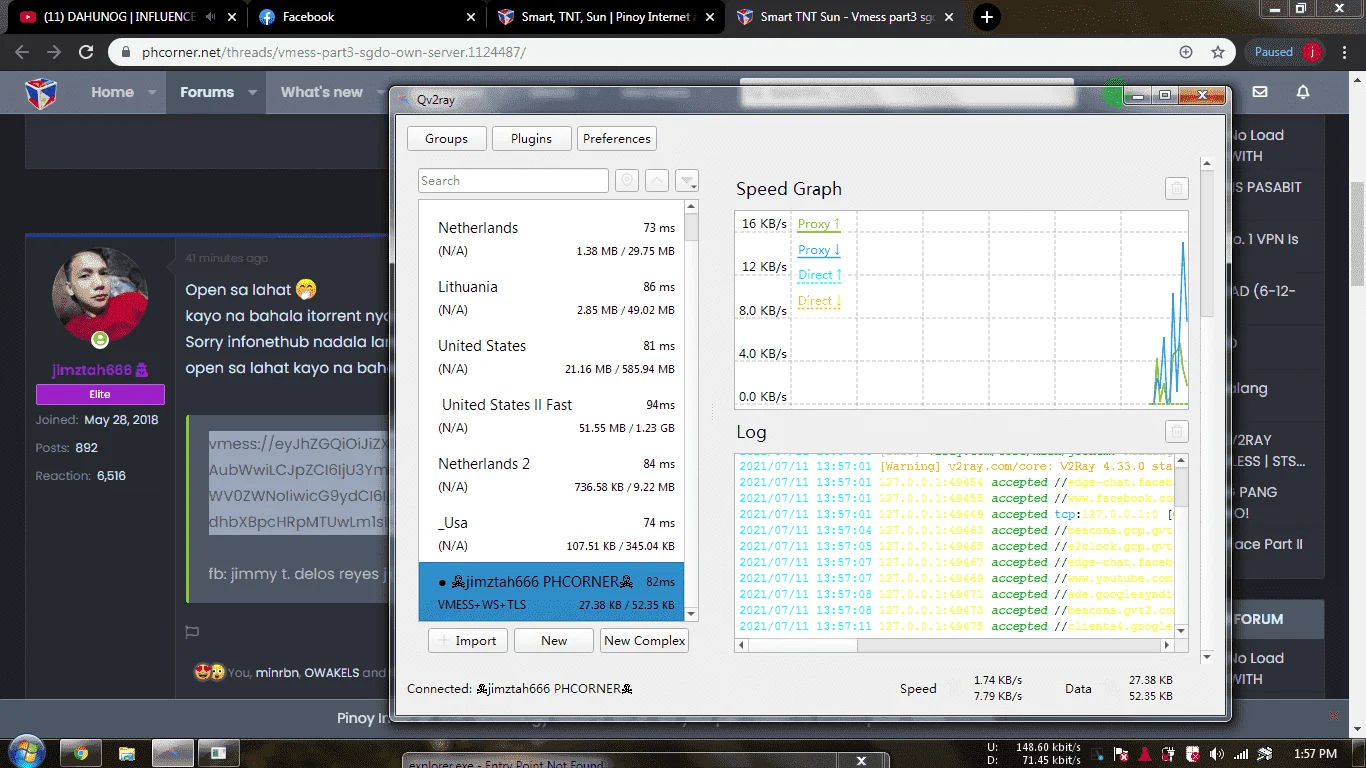The image size is (1366, 768).
Task: Click the Chrome address bar URL
Action: tap(334, 52)
